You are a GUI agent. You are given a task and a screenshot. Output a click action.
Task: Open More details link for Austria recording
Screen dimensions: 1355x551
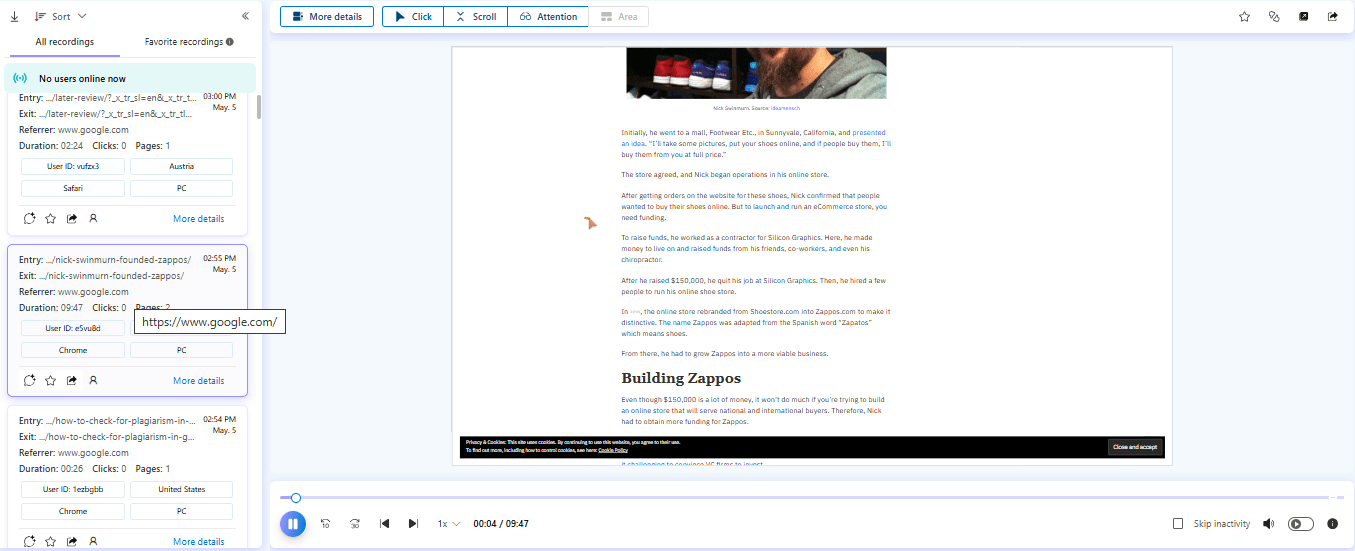(198, 218)
